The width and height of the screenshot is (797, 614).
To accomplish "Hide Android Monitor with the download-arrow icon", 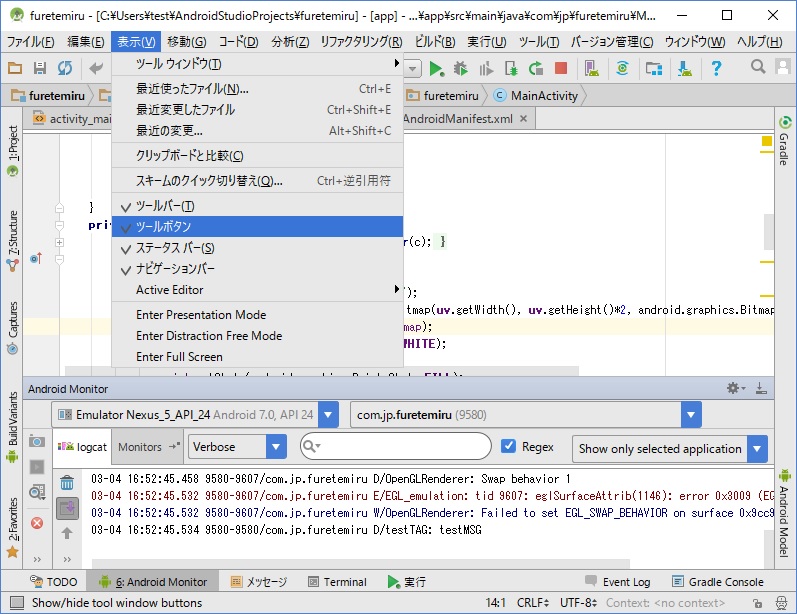I will [761, 388].
